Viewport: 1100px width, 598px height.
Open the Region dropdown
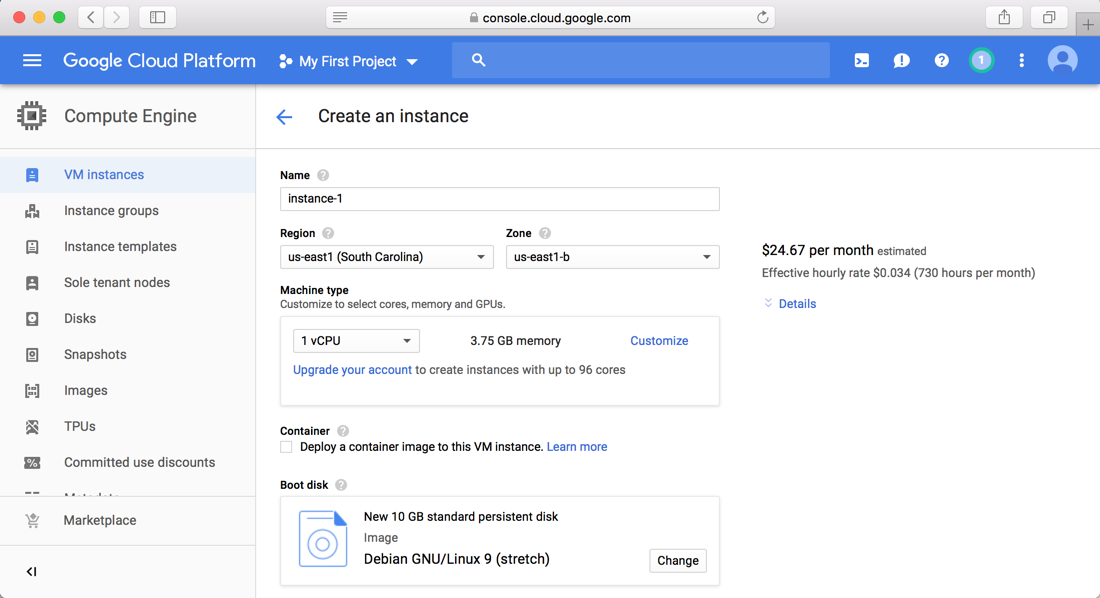386,257
